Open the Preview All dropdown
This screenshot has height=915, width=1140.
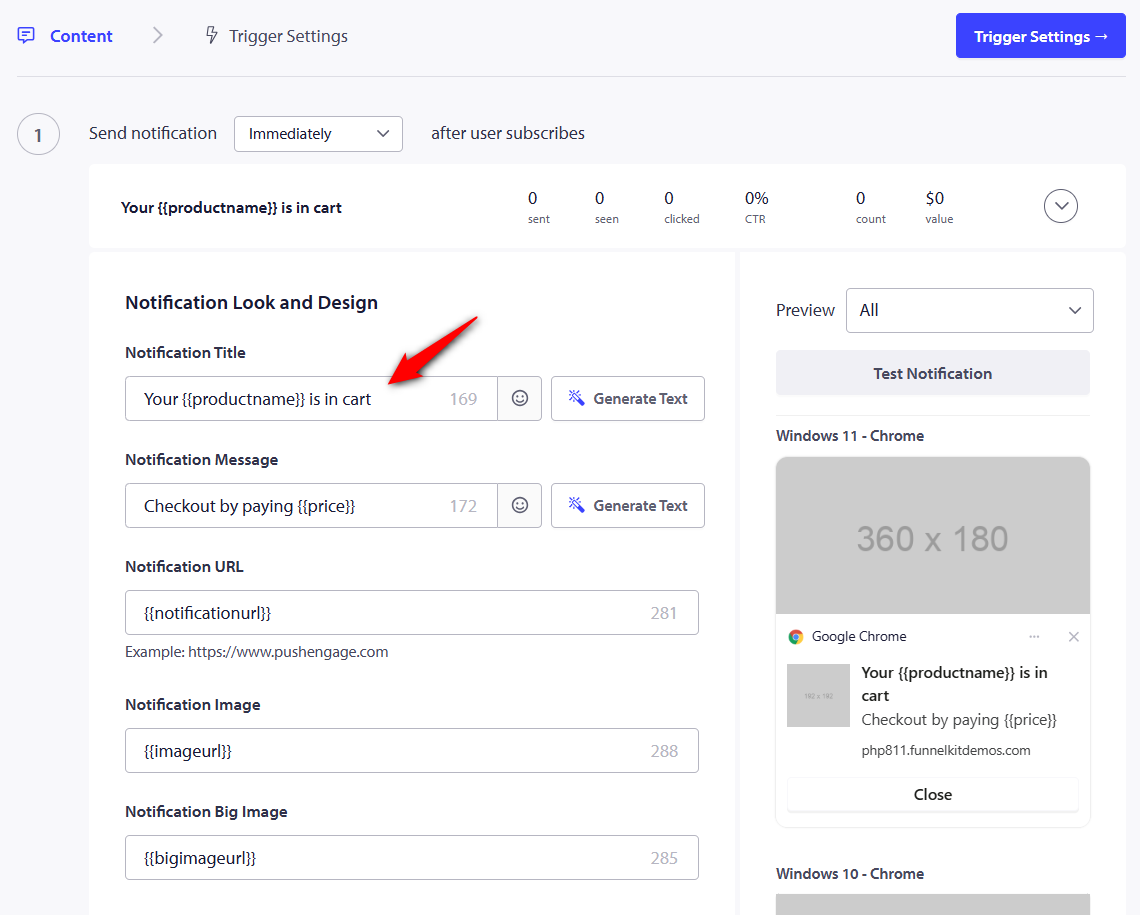[969, 310]
